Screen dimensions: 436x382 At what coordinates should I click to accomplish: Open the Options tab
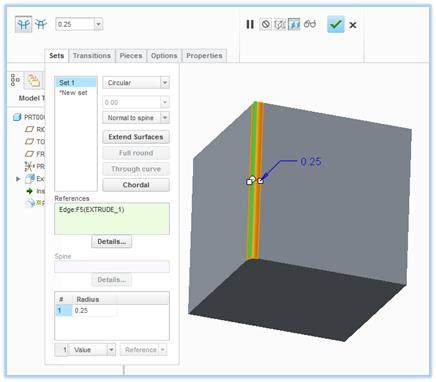164,56
